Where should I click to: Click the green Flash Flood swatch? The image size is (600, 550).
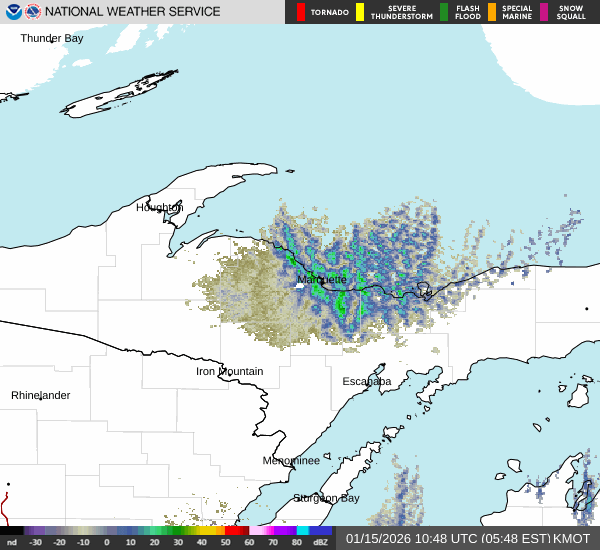click(x=444, y=12)
